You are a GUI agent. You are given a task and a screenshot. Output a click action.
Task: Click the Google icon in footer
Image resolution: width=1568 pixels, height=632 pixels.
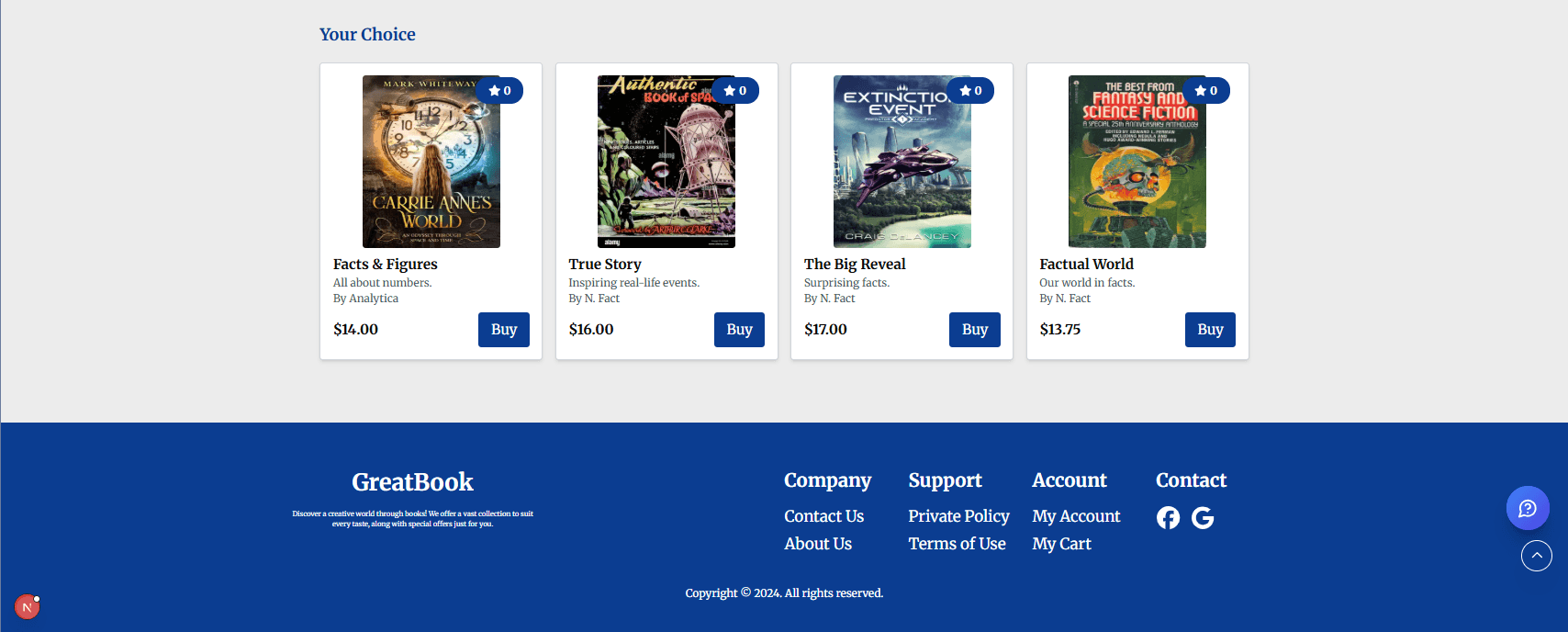click(x=1203, y=518)
